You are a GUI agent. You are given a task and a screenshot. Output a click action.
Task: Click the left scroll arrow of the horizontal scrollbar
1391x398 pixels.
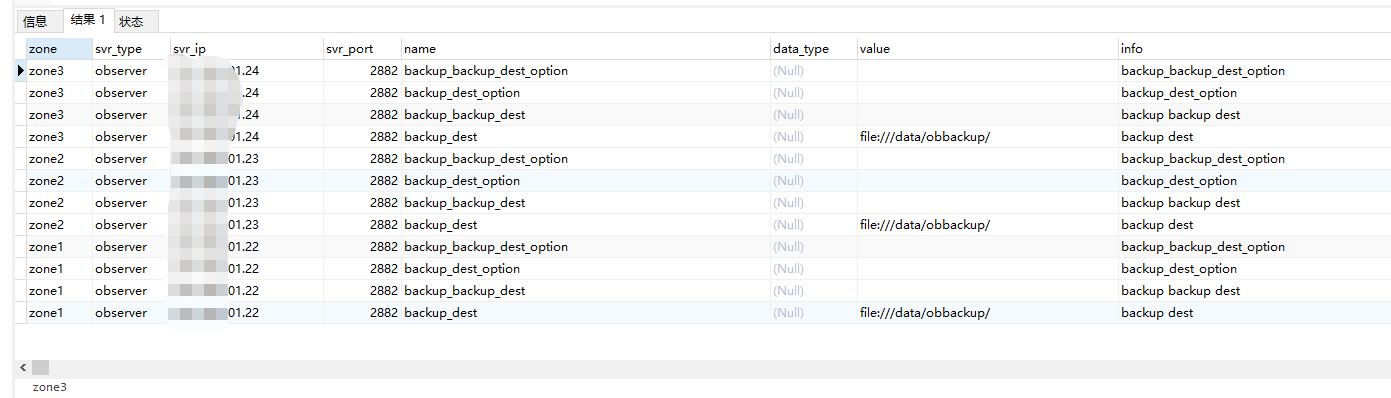point(23,368)
